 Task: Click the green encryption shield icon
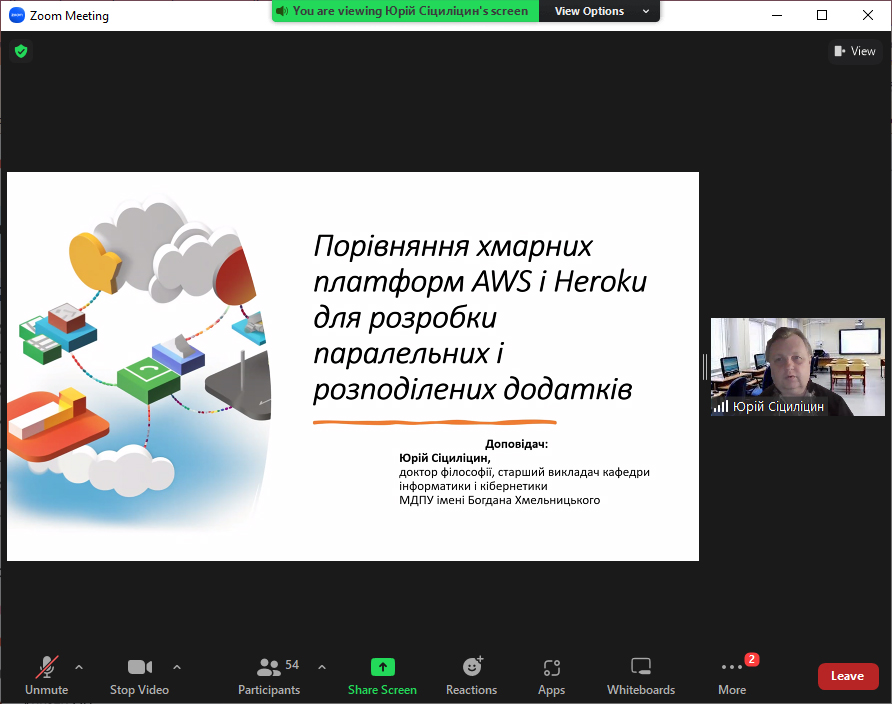click(21, 51)
